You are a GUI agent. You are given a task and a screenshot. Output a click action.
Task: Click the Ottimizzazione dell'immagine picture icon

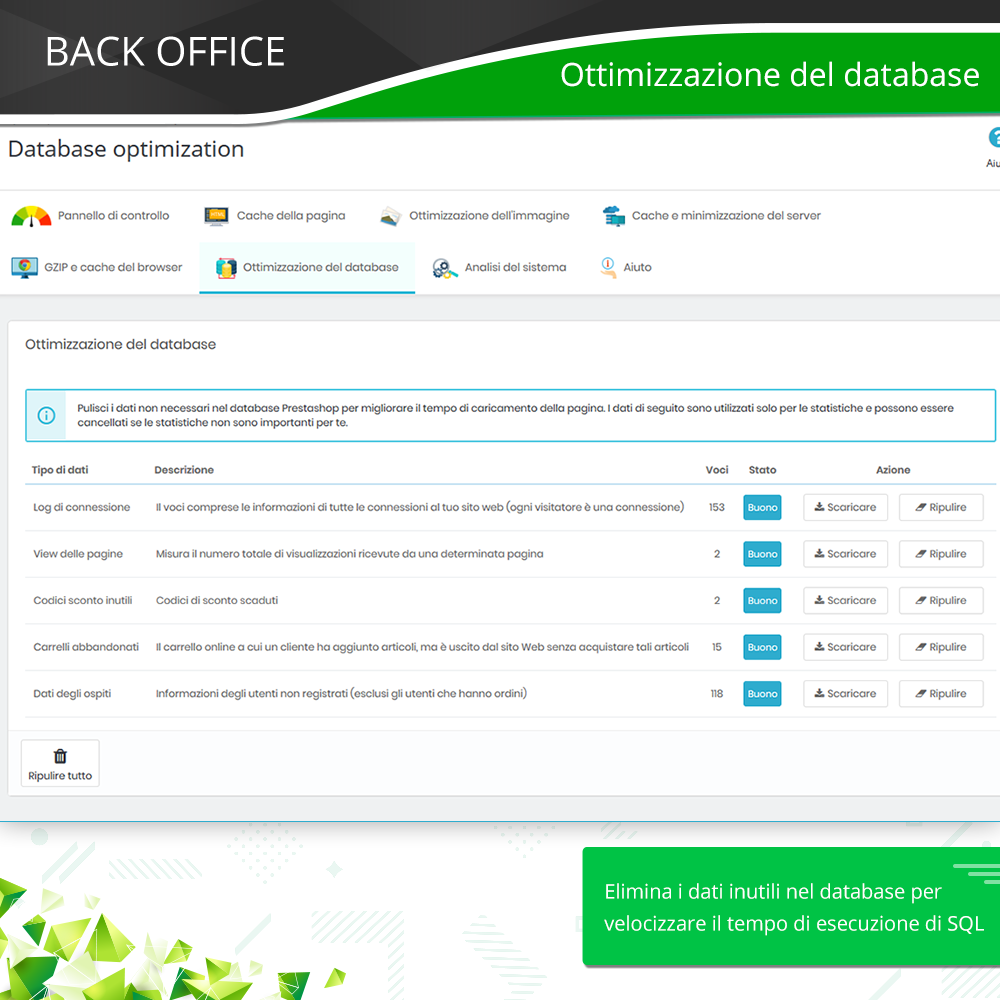click(389, 215)
